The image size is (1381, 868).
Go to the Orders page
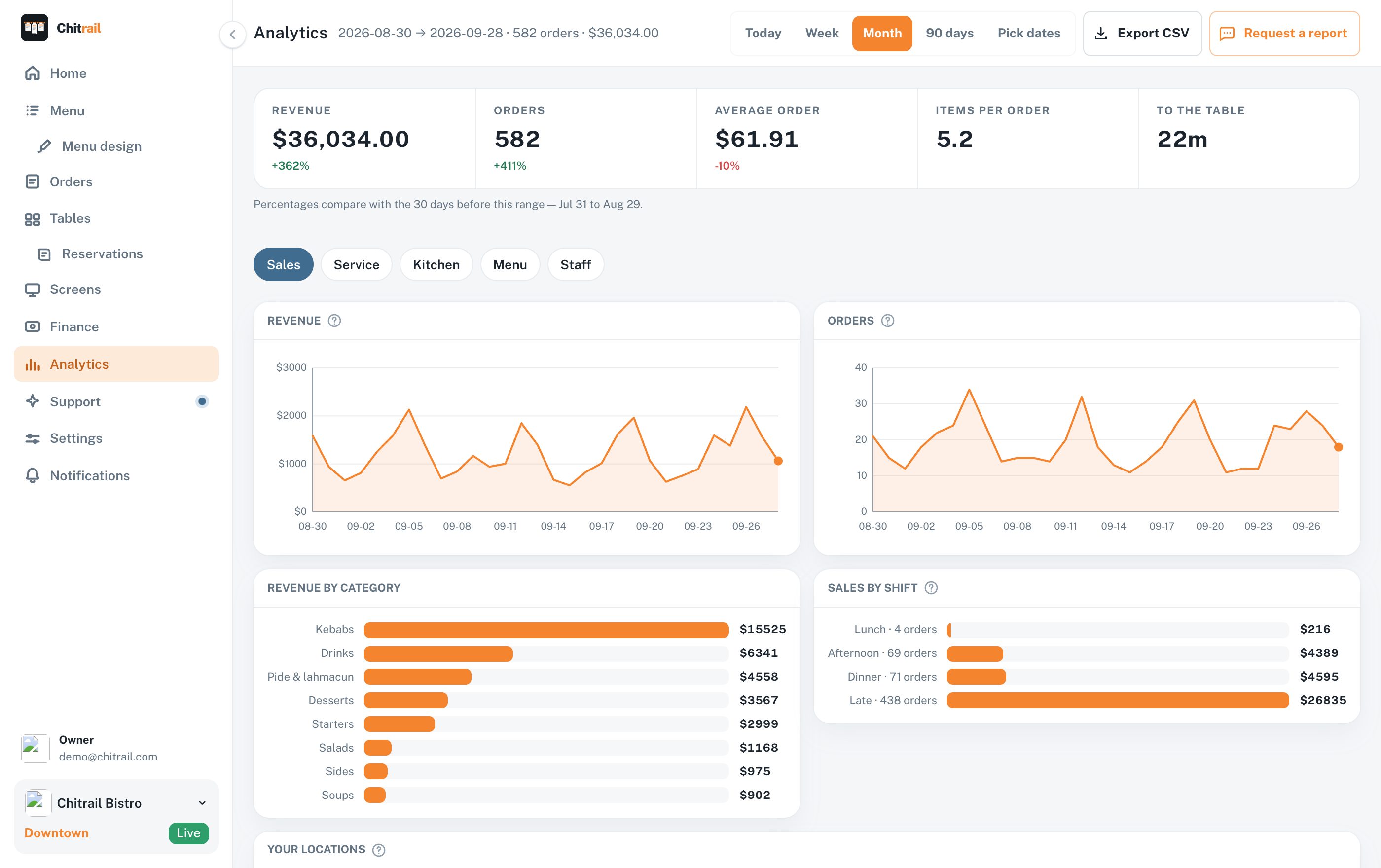click(x=116, y=182)
